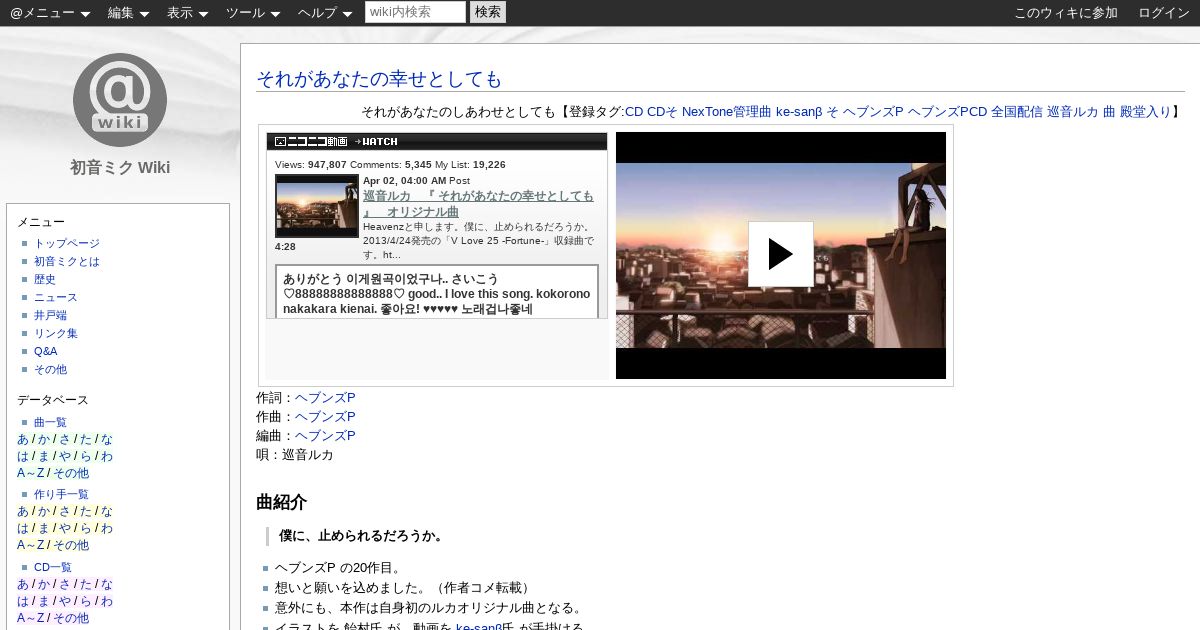This screenshot has height=630, width=1200.
Task: Click the @wiki logo icon
Action: pyautogui.click(x=120, y=100)
